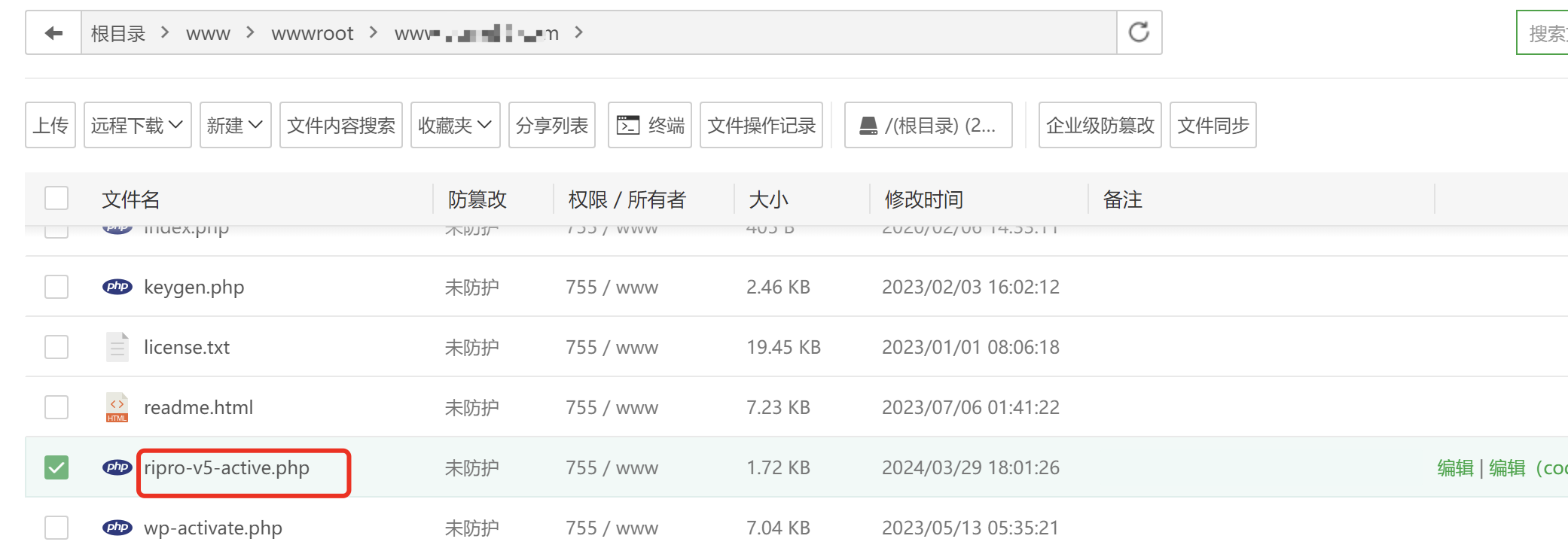Click the php icon of wp-activate.php

(x=117, y=528)
